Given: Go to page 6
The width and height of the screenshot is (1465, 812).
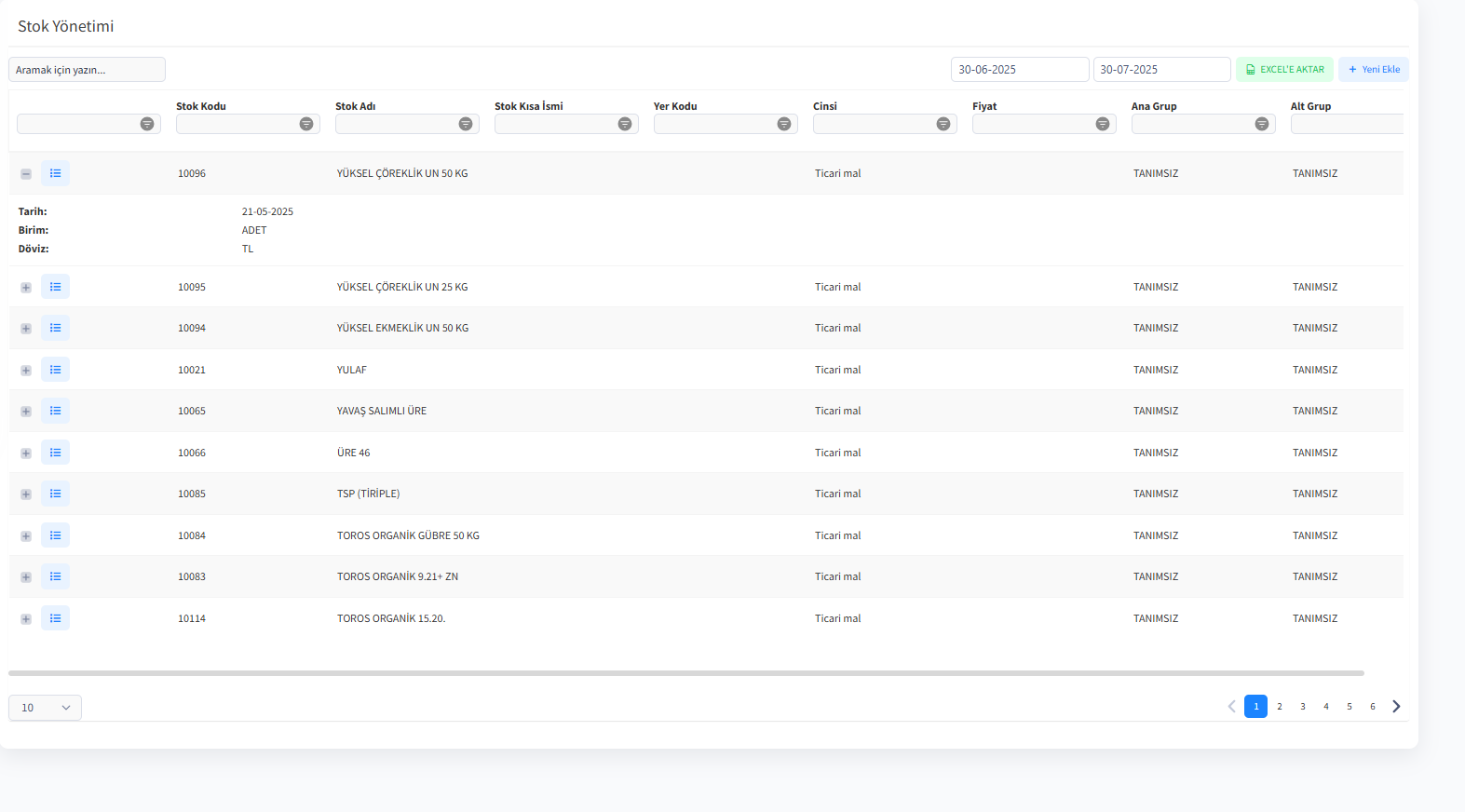Looking at the screenshot, I should [1373, 706].
